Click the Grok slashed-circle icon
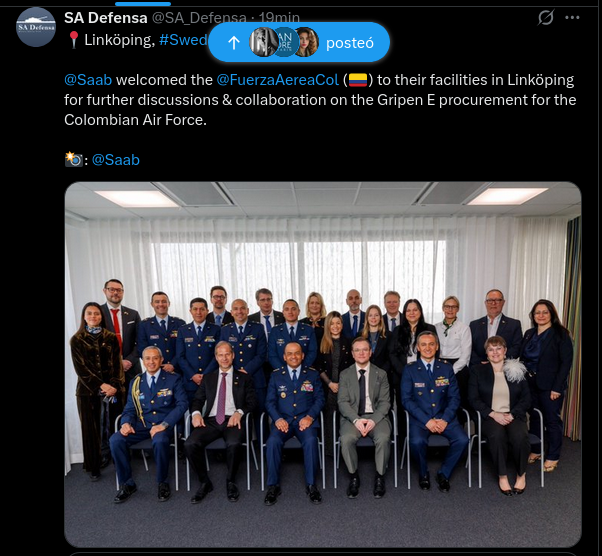Viewport: 602px width, 556px height. coord(546,17)
